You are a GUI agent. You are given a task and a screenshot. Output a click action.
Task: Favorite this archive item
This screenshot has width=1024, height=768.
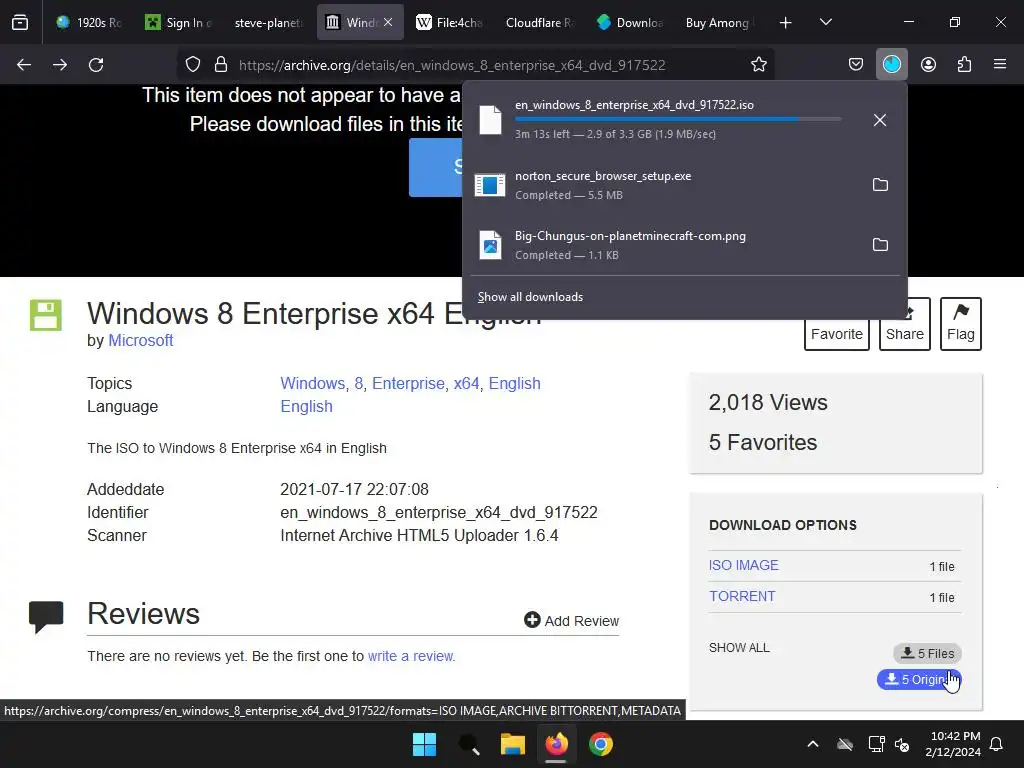click(837, 334)
